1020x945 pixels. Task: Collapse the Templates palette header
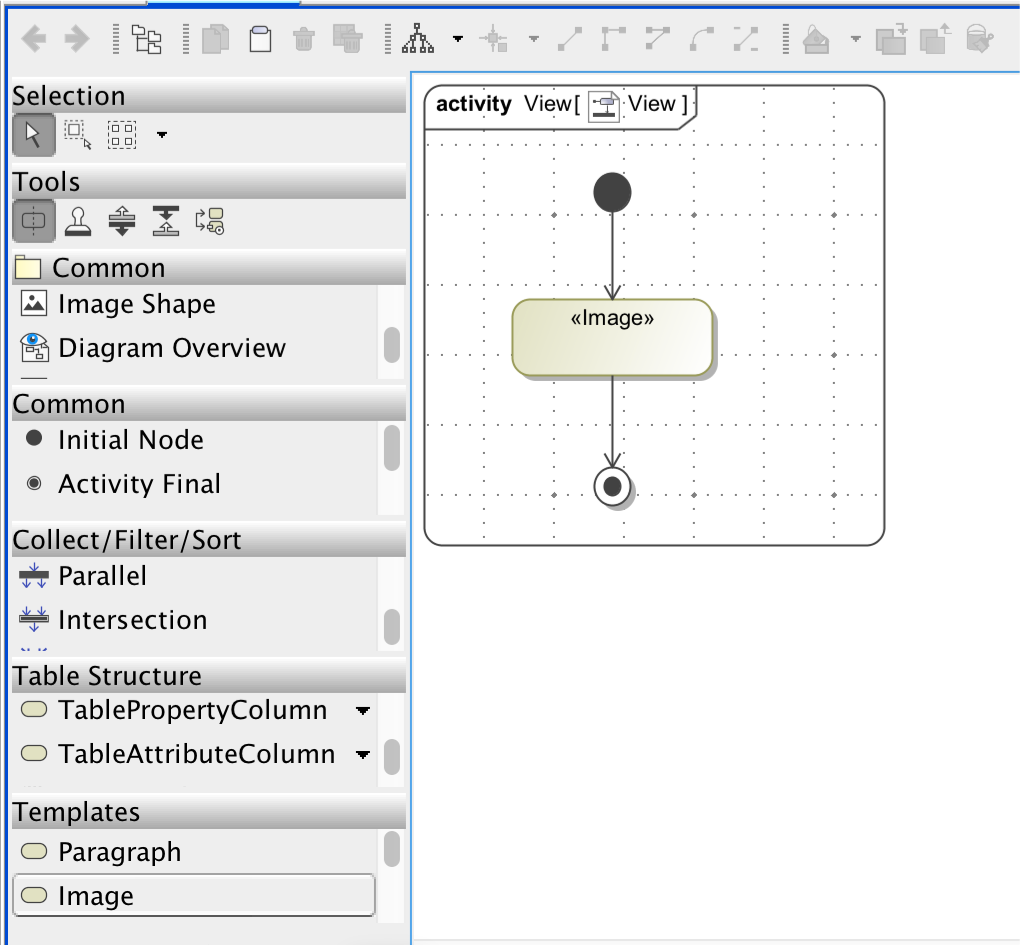(209, 812)
